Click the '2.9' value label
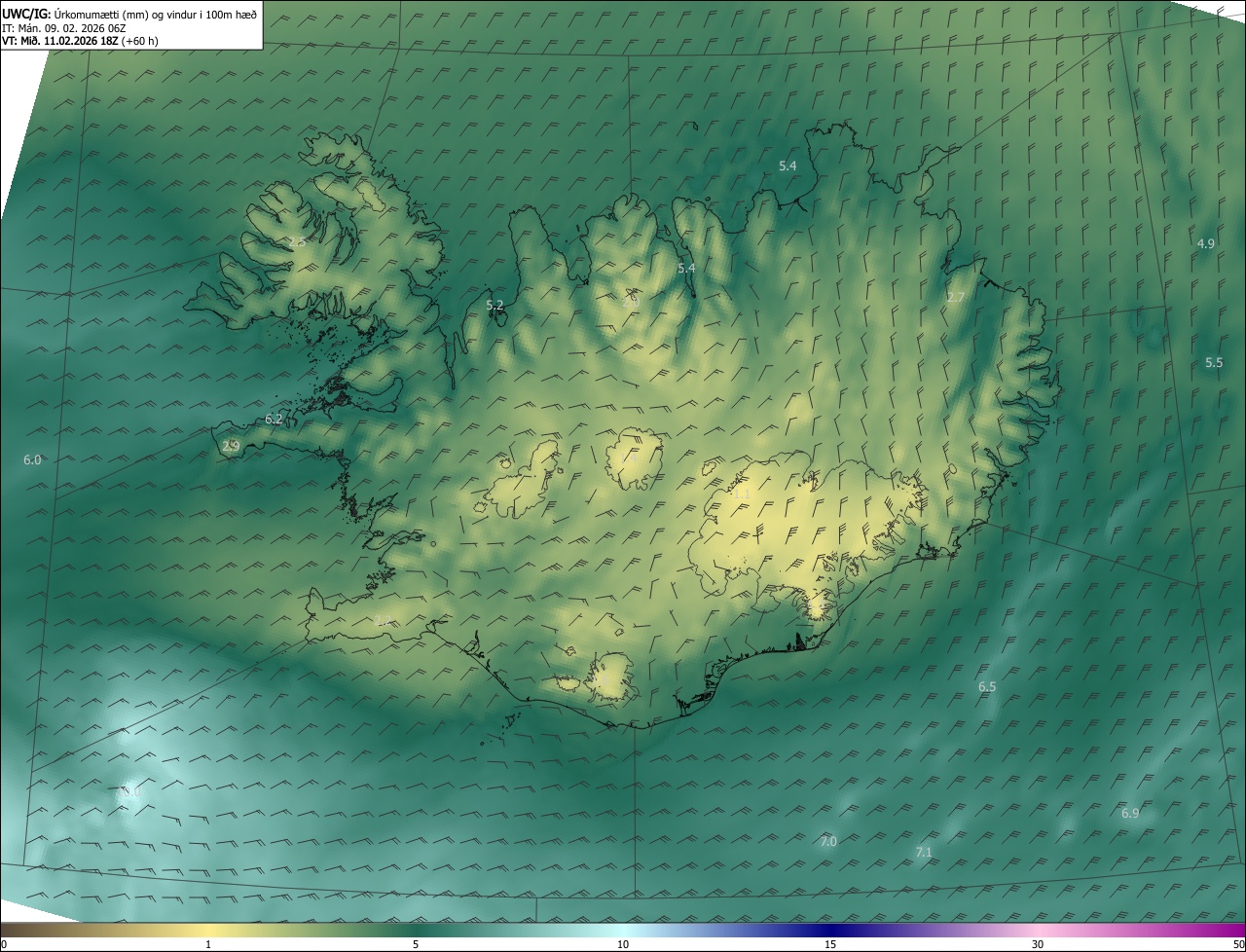This screenshot has width=1246, height=952. 231,446
